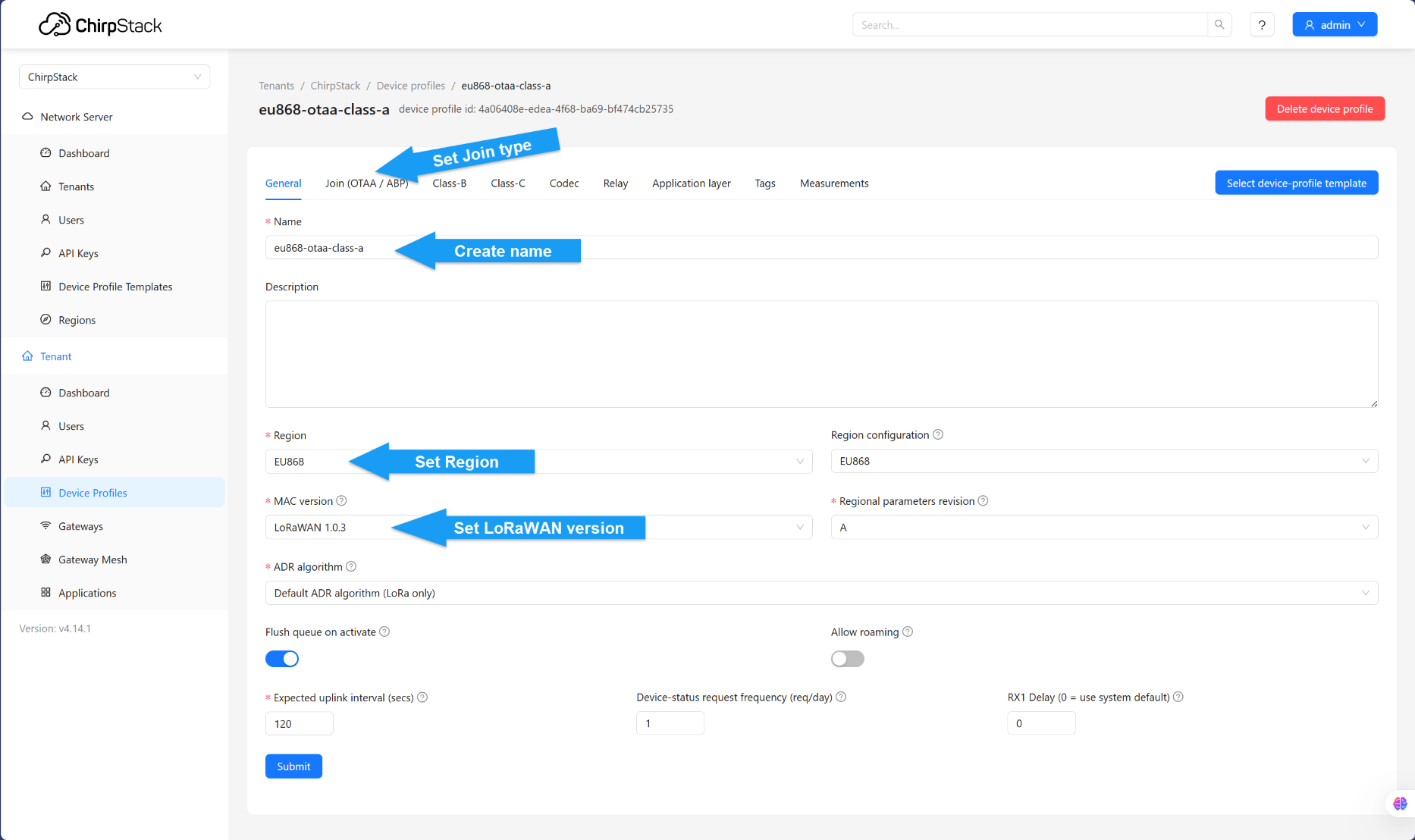Open Regional parameters revision dropdown
Screen dimensions: 1415x840
click(1104, 527)
